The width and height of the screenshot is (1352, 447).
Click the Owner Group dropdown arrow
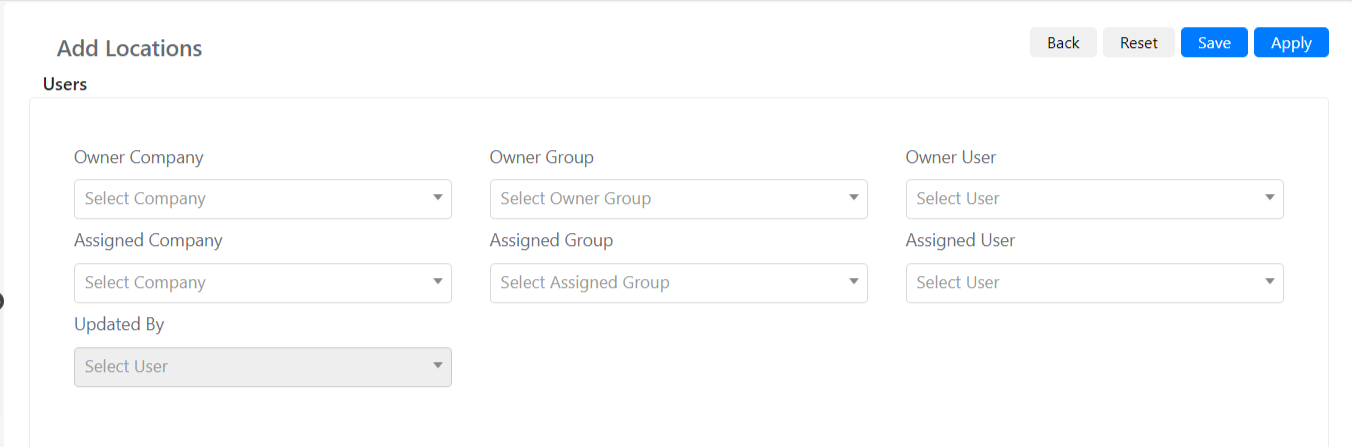(854, 198)
